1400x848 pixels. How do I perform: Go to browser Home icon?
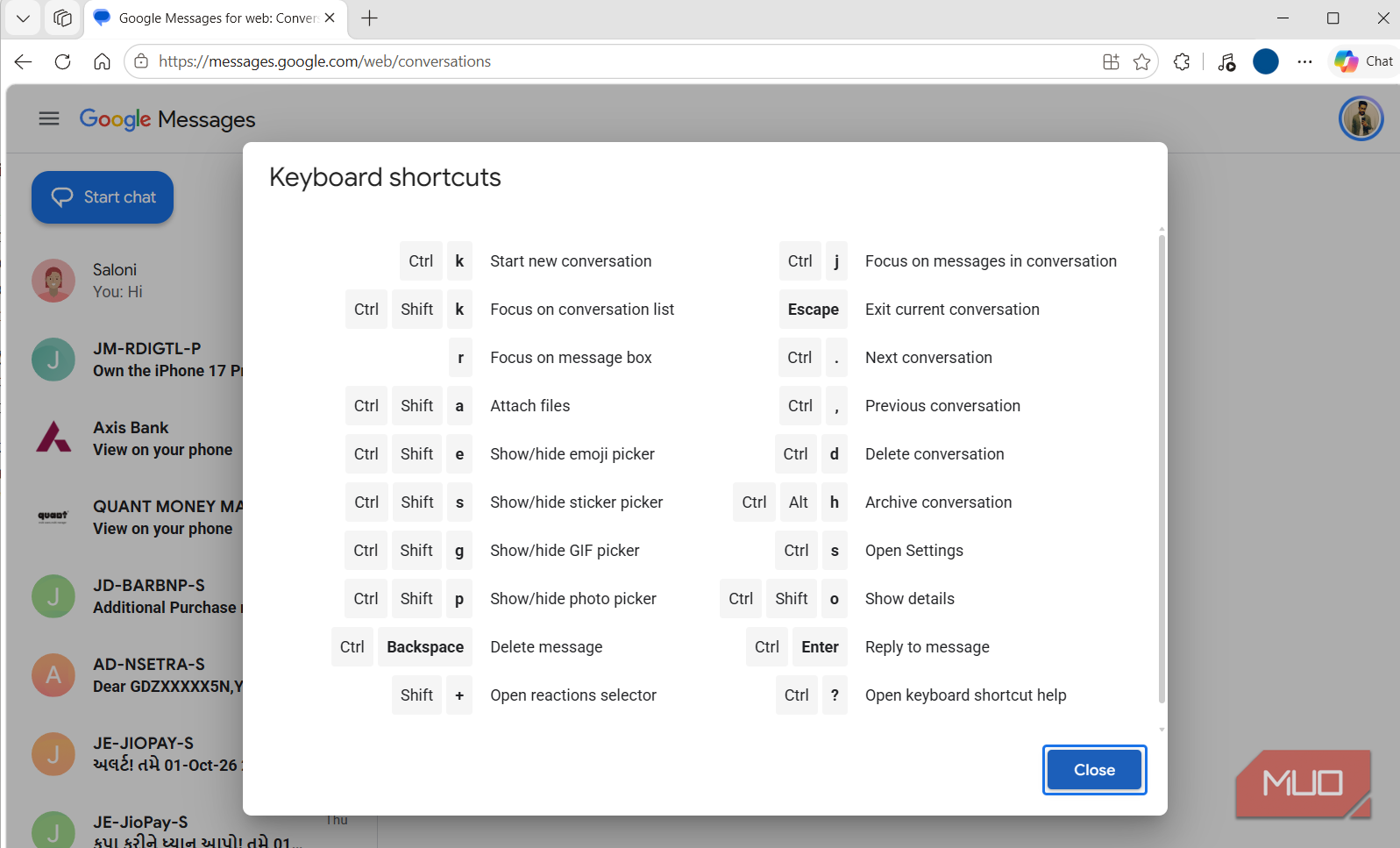[103, 61]
